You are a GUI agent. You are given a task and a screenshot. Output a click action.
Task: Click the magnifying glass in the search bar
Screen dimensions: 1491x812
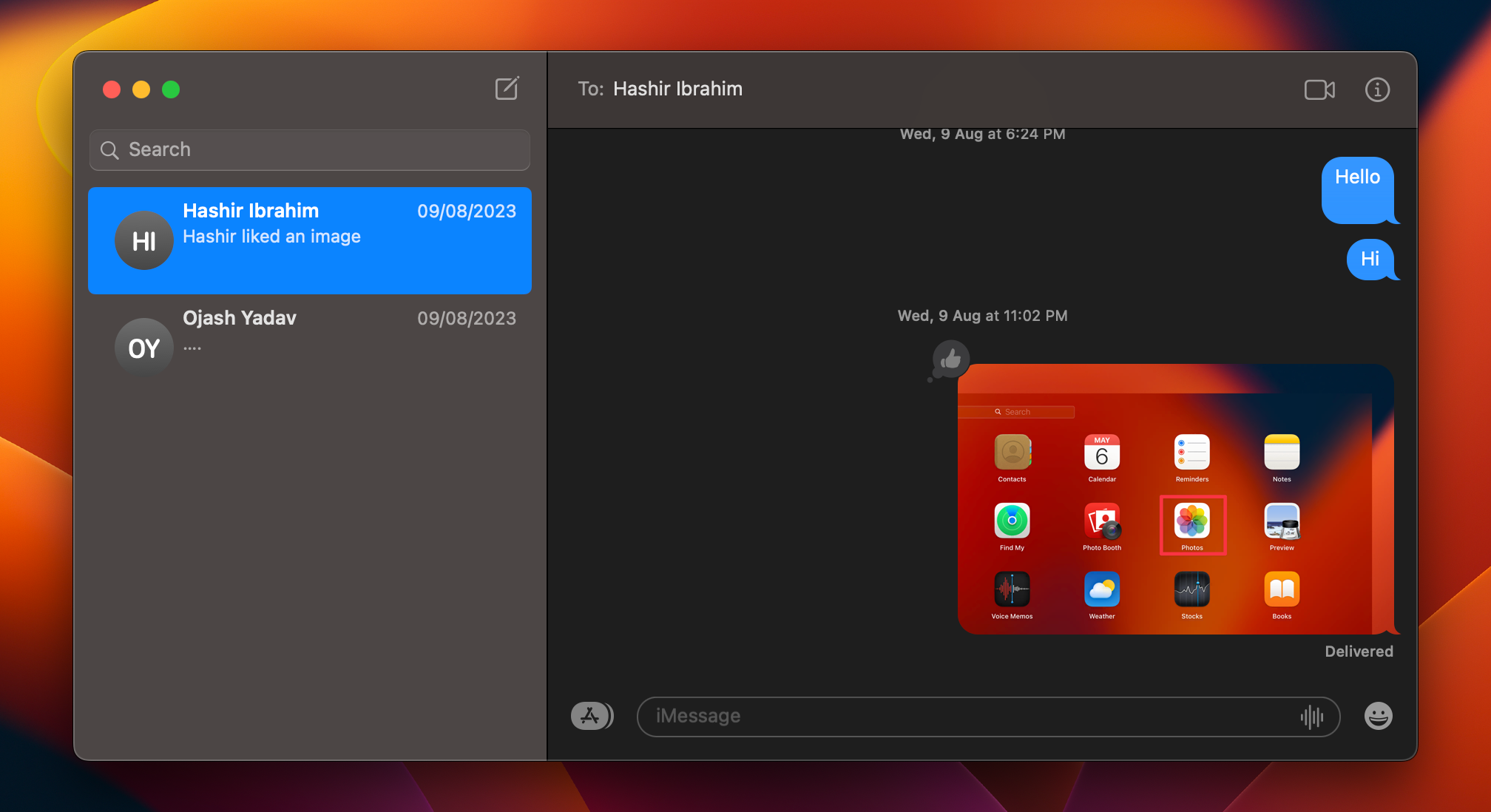click(x=109, y=149)
